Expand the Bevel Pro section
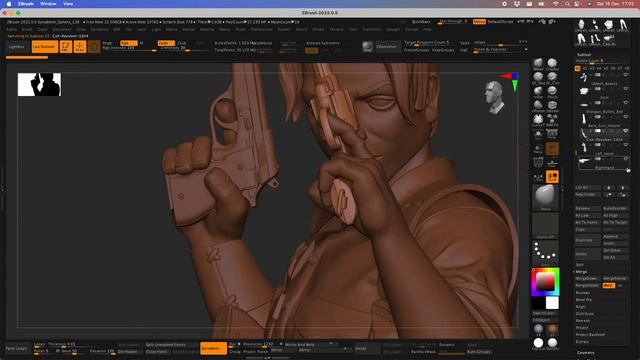This screenshot has height=360, width=640. point(584,300)
